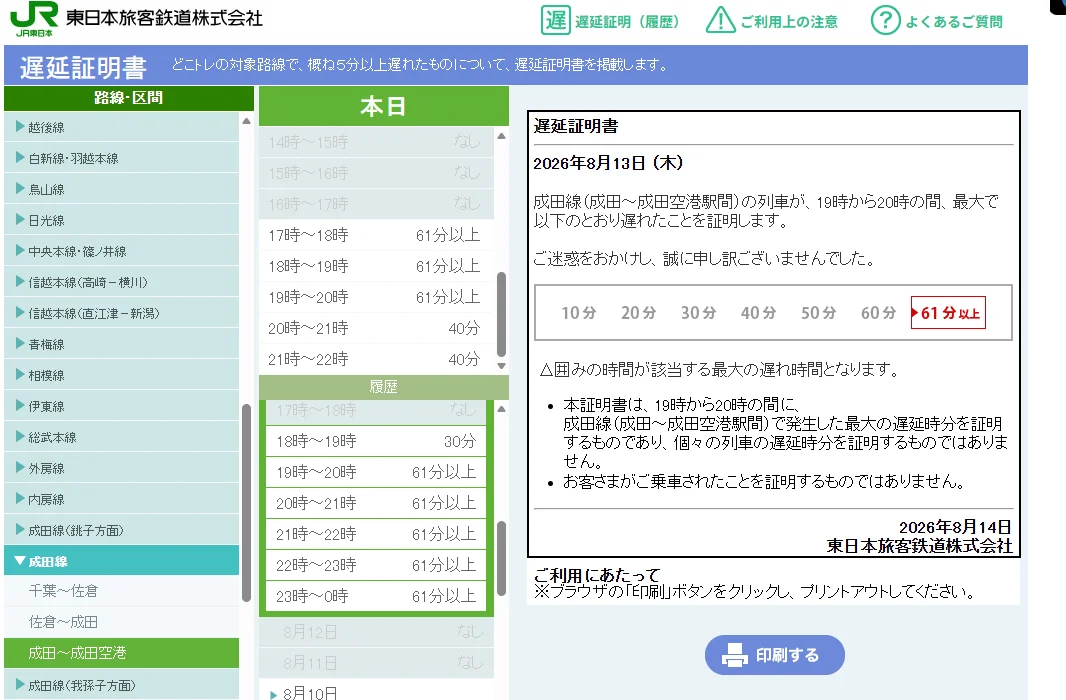Click the highlighted 61分以上 delay box
The image size is (1066, 700).
pyautogui.click(x=948, y=313)
